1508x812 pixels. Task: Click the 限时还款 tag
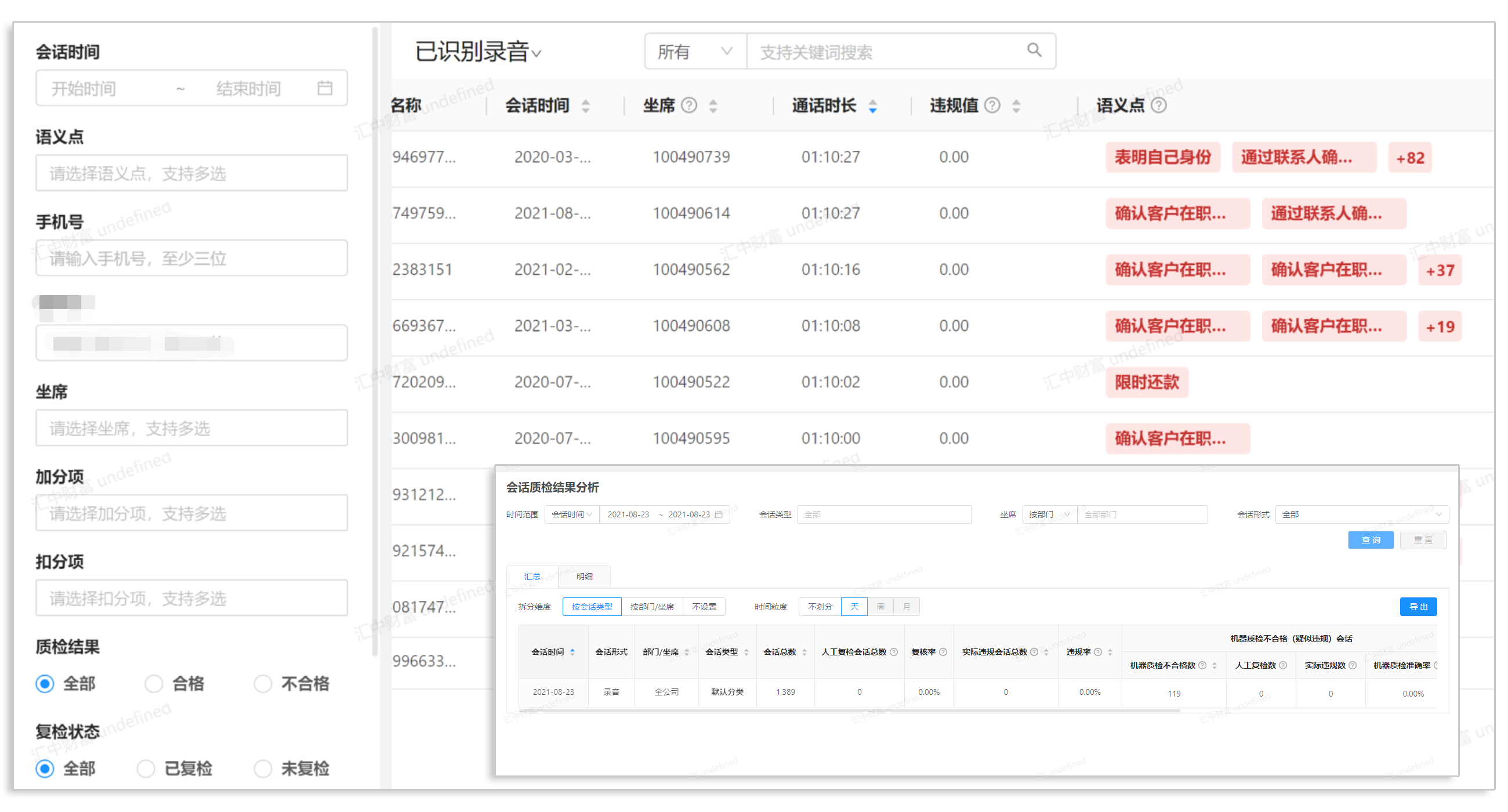tap(1146, 382)
